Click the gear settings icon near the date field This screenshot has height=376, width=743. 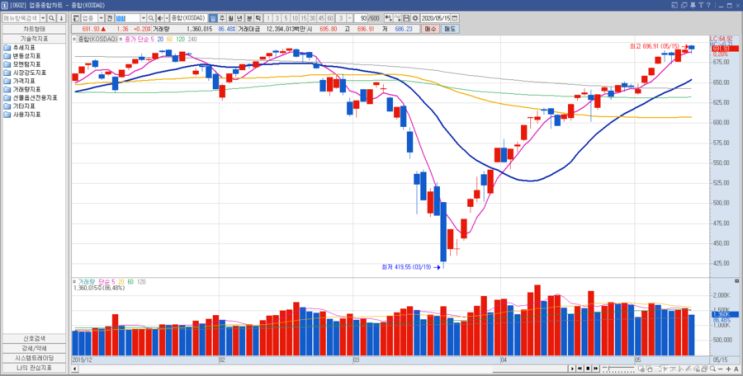click(x=415, y=18)
